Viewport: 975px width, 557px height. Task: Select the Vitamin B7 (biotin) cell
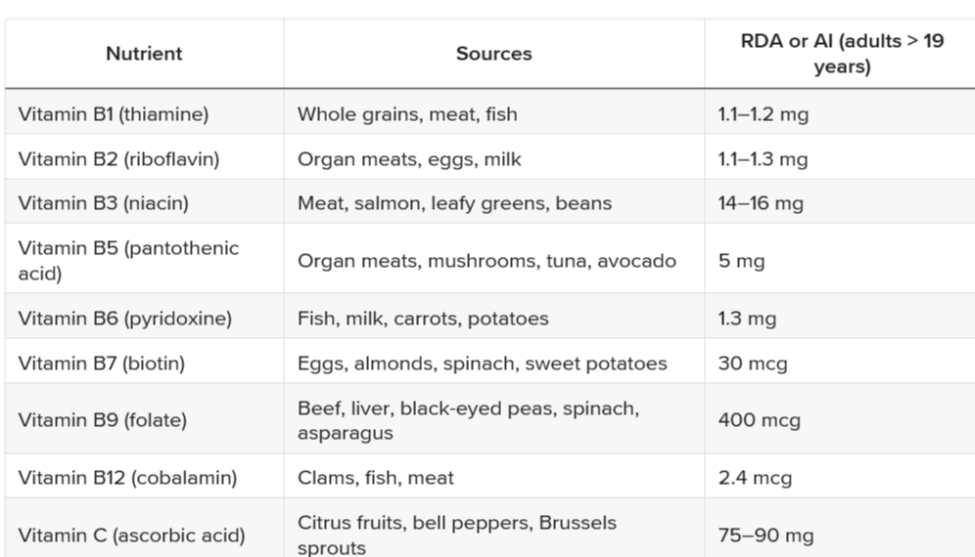[x=101, y=363]
